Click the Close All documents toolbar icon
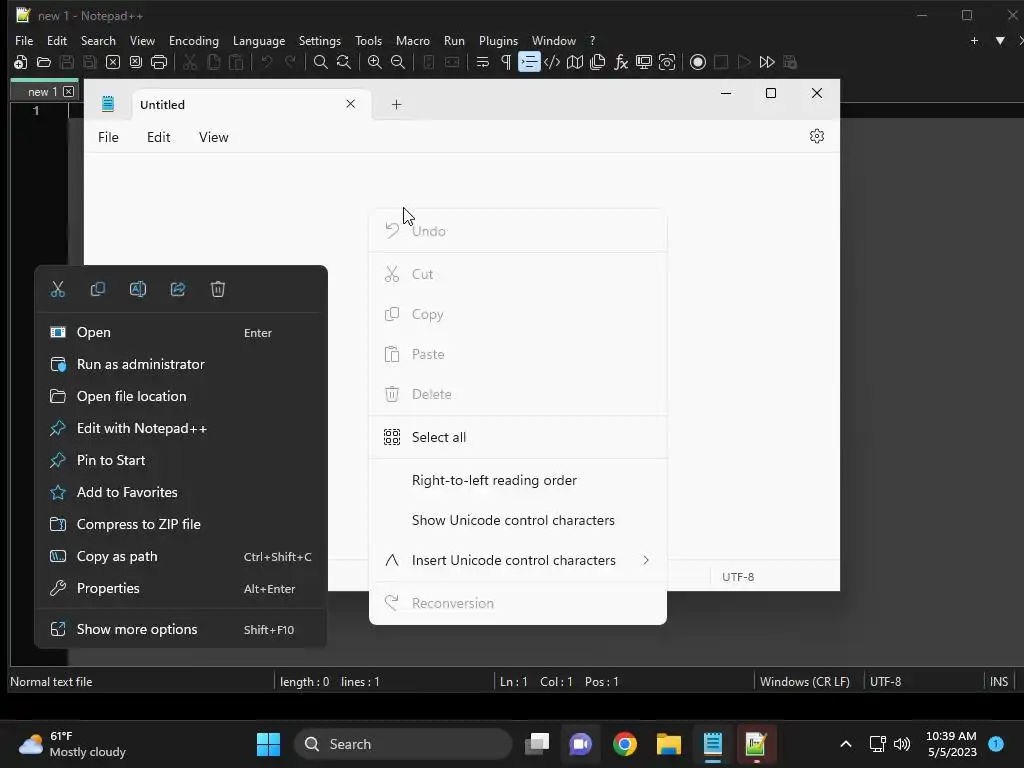This screenshot has width=1024, height=768. point(136,62)
